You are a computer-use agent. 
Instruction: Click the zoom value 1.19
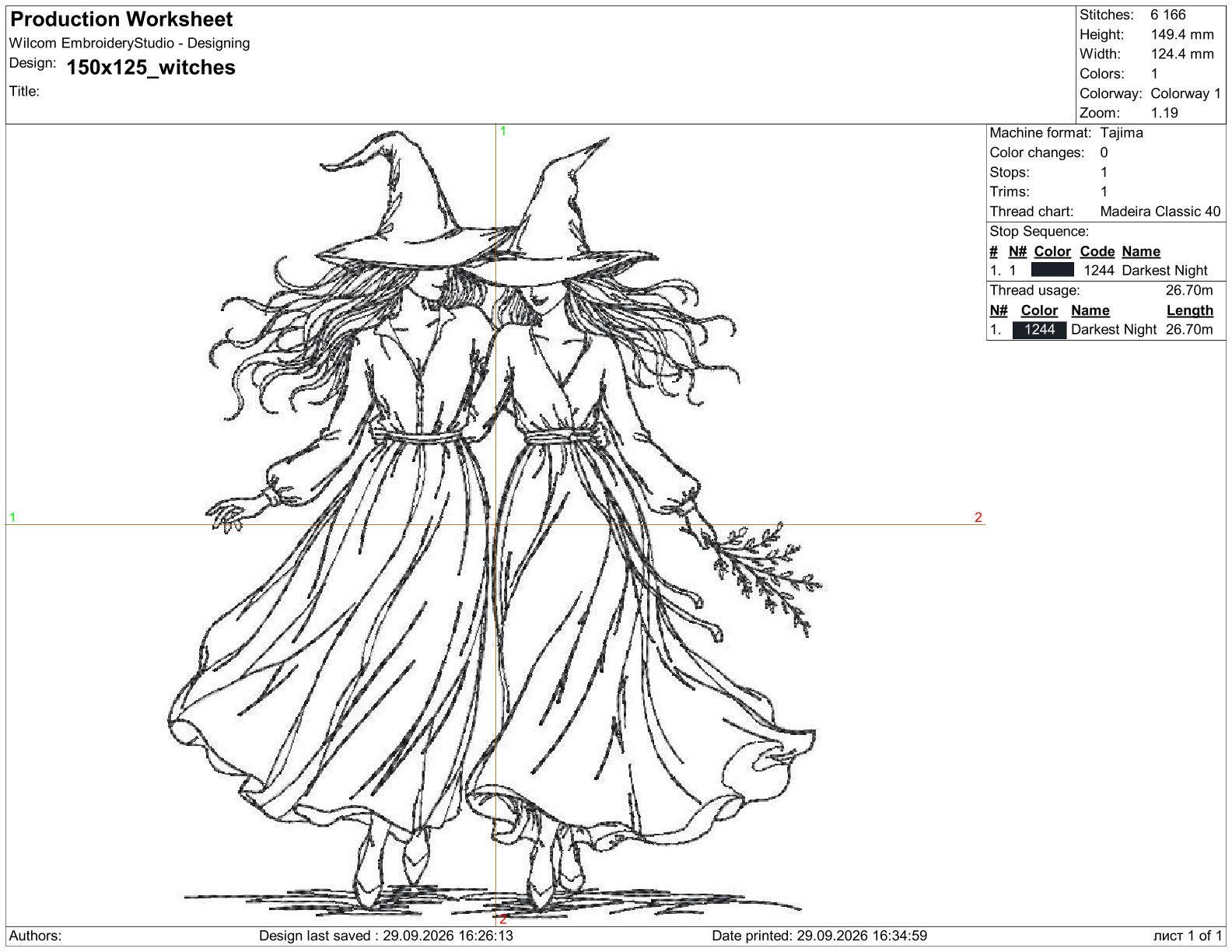click(x=1164, y=113)
